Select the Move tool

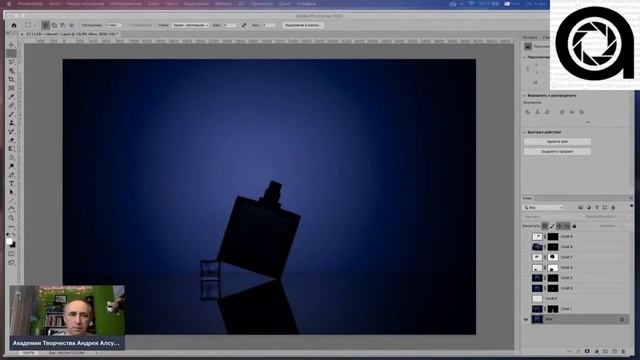pos(11,45)
